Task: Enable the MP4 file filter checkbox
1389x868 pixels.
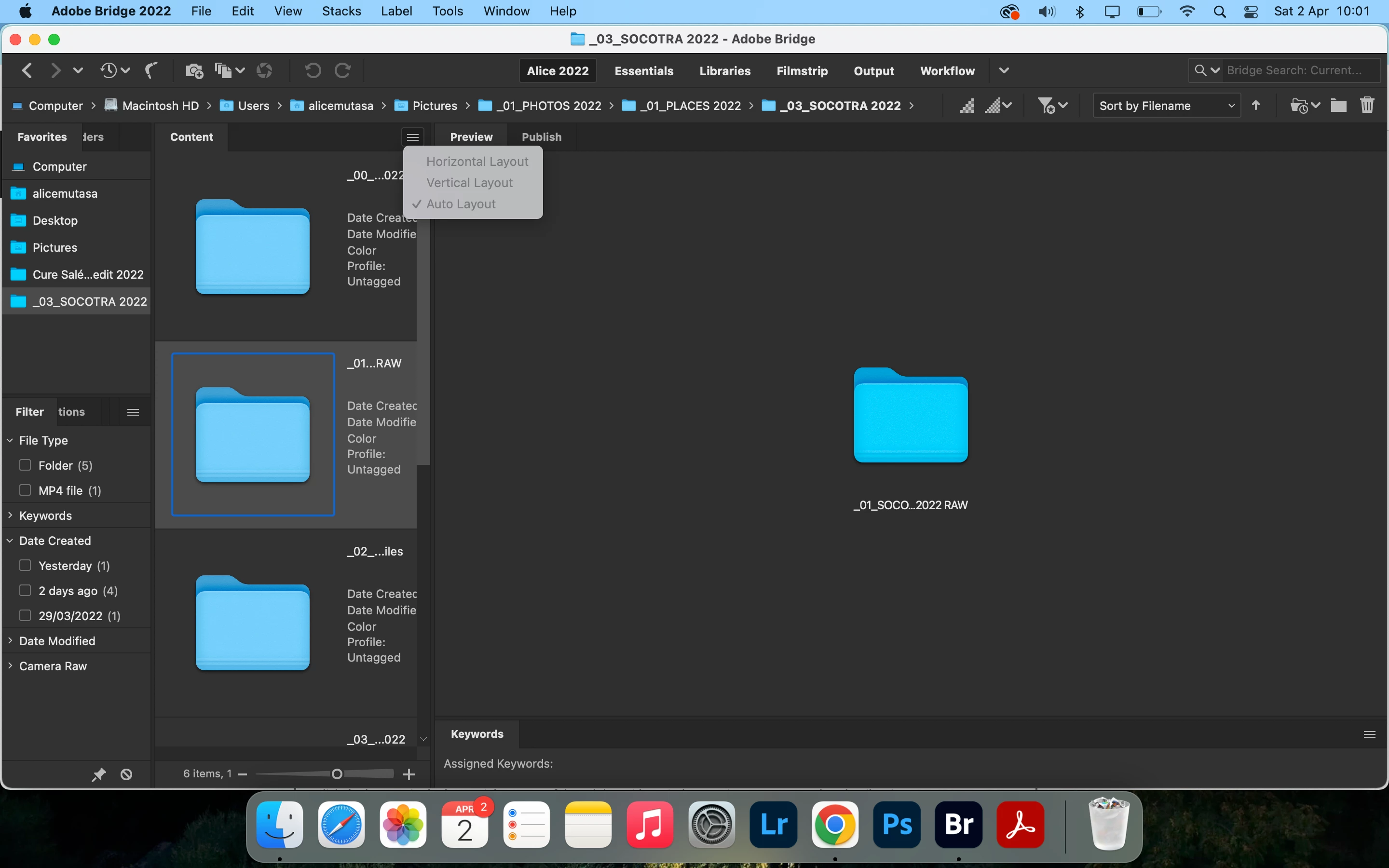Action: coord(25,490)
